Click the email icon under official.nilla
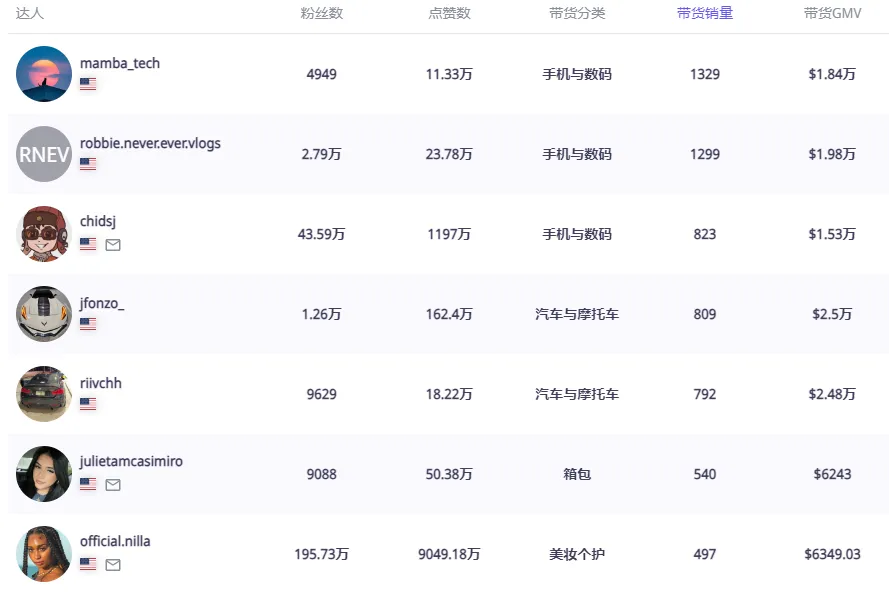 [113, 565]
